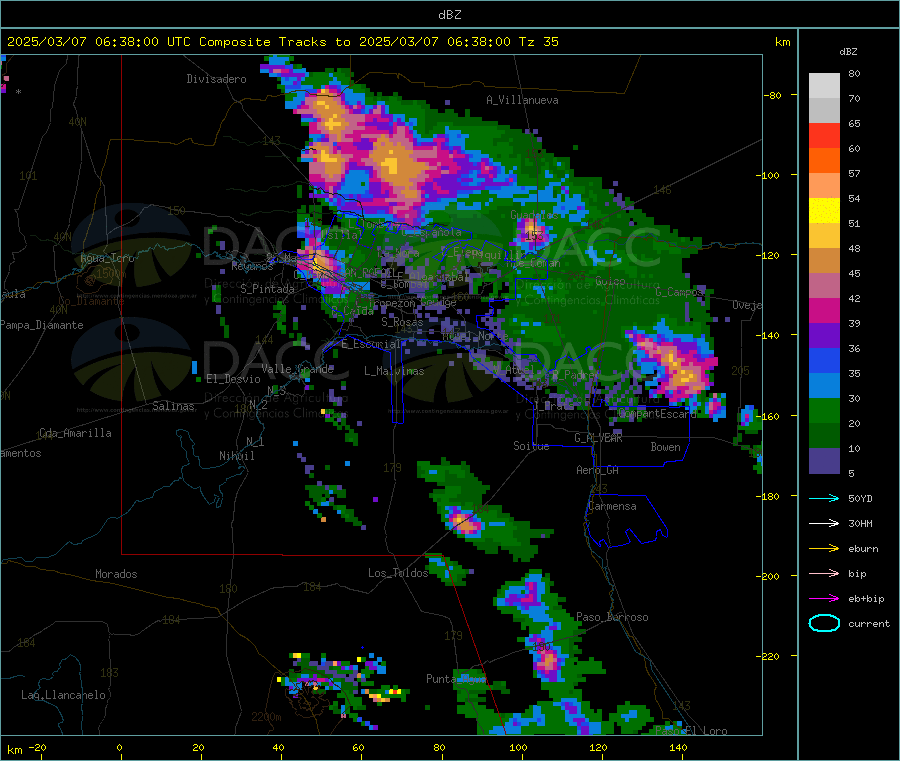The width and height of the screenshot is (900, 761).
Task: Pick the light blue swatch between 35 and 30
Action: (x=824, y=385)
